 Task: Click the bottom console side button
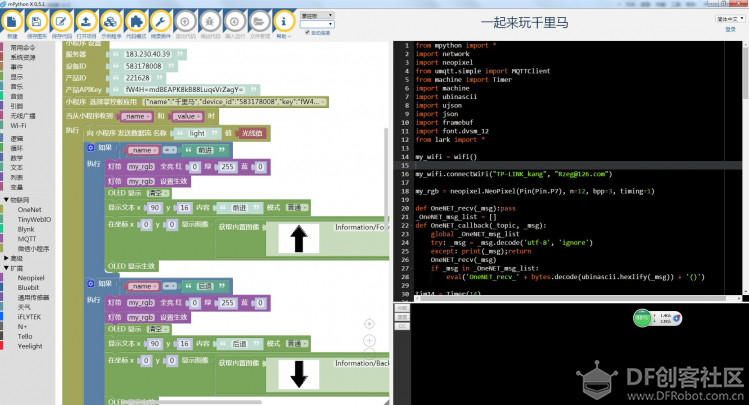click(402, 327)
